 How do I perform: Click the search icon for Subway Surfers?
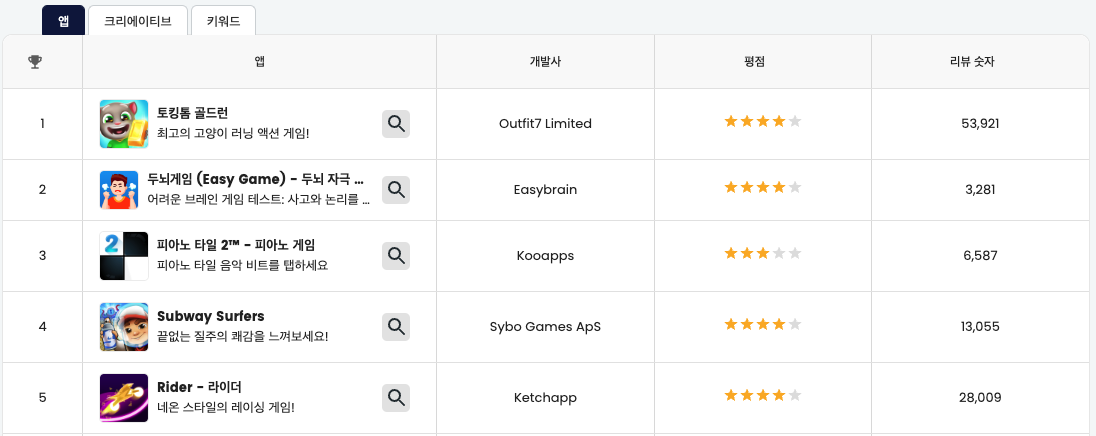click(x=396, y=326)
